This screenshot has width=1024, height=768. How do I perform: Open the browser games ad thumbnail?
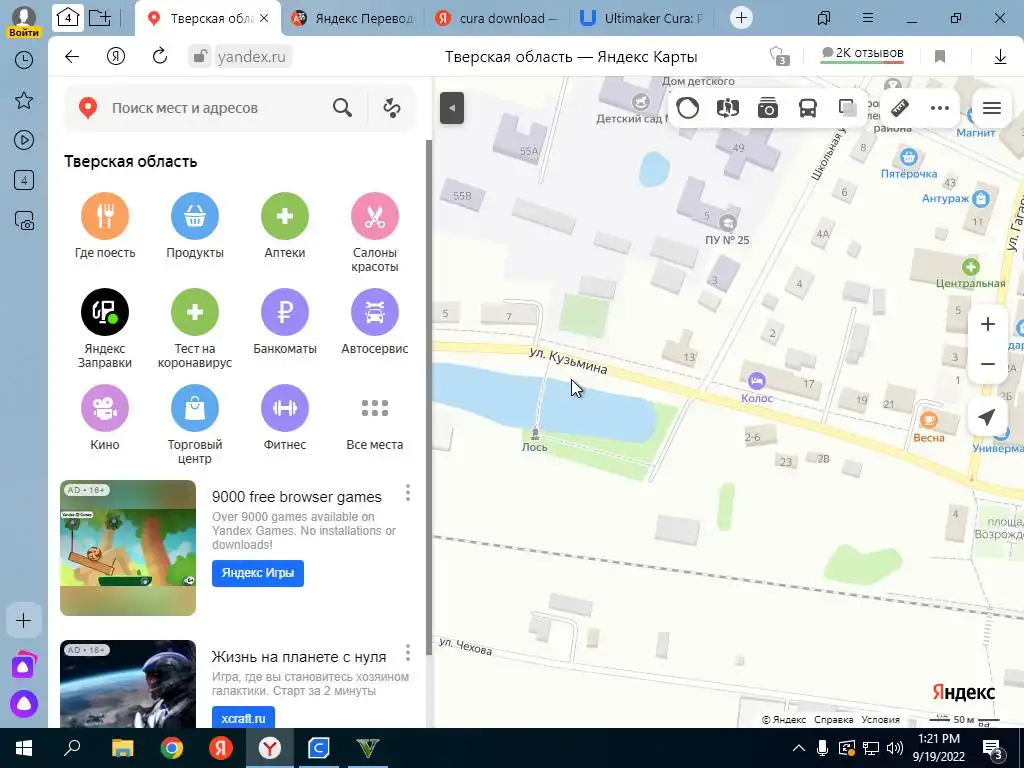pyautogui.click(x=128, y=548)
